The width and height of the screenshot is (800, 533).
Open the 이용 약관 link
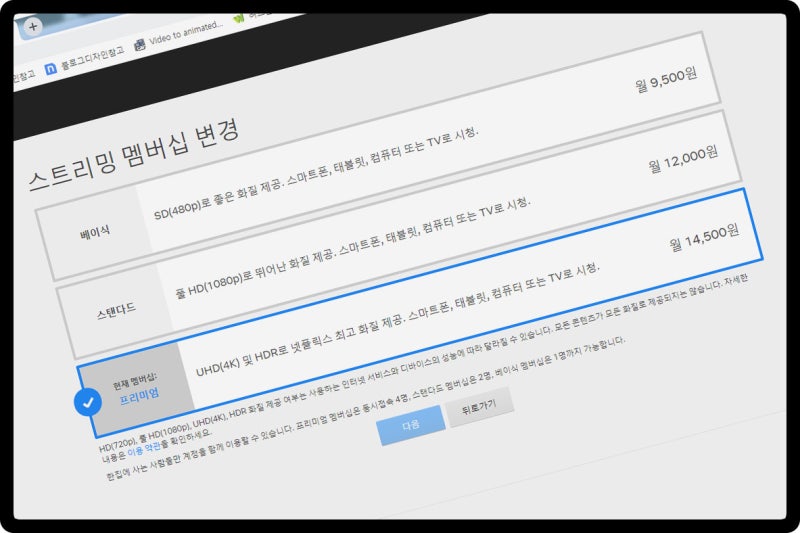point(144,449)
